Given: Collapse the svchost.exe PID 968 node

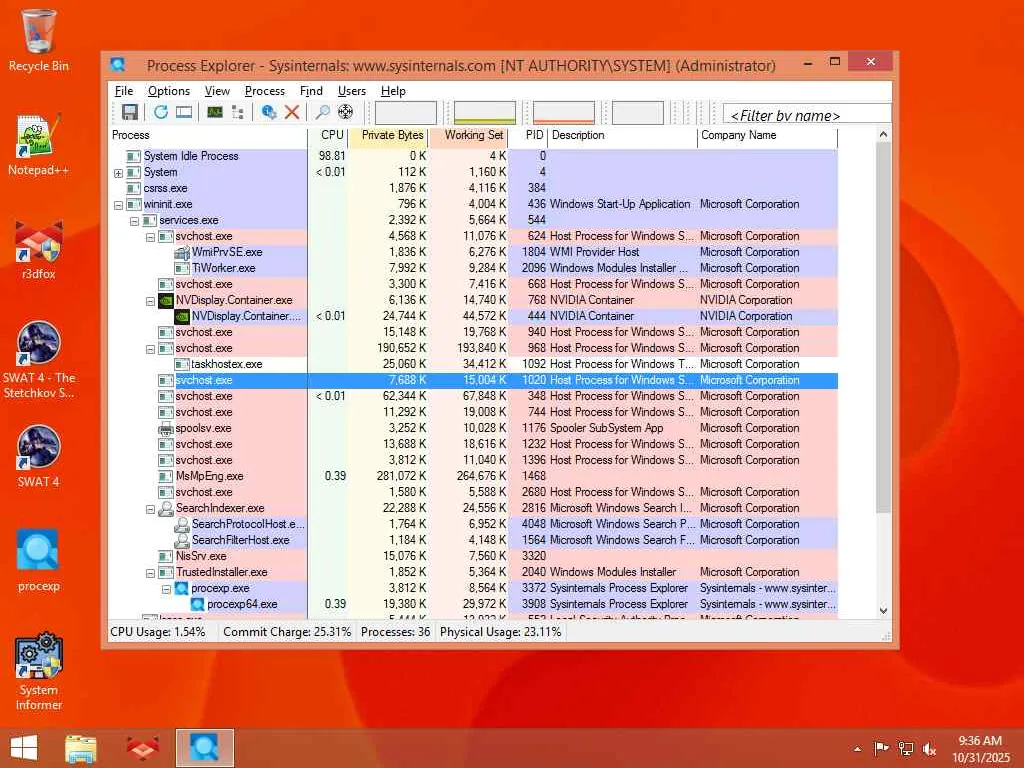Looking at the screenshot, I should 150,349.
